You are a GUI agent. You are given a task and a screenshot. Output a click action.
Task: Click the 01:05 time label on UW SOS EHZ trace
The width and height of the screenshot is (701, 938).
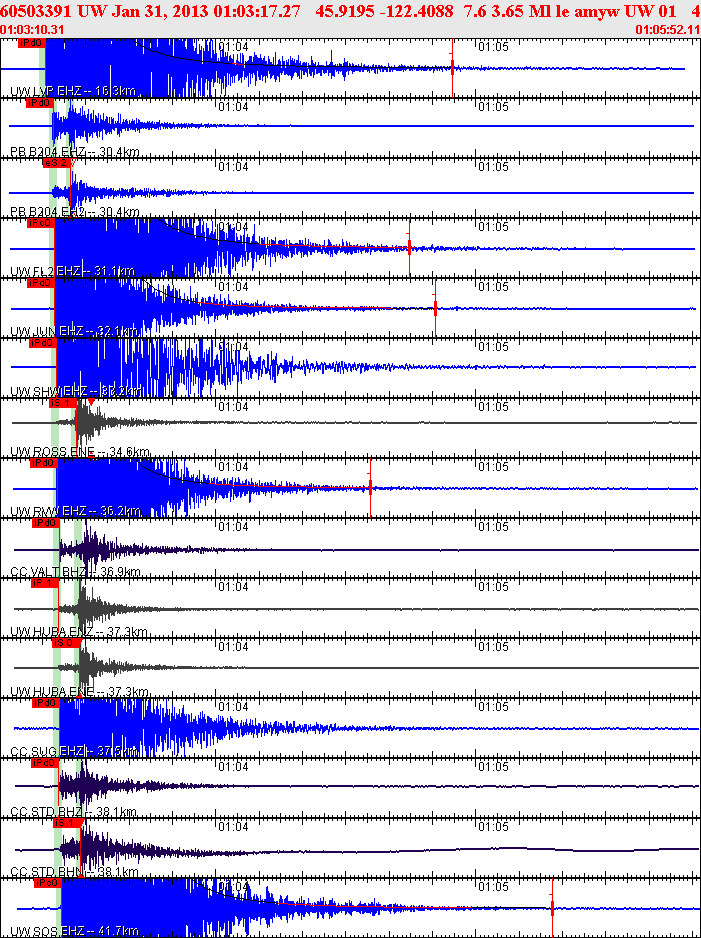coord(494,887)
